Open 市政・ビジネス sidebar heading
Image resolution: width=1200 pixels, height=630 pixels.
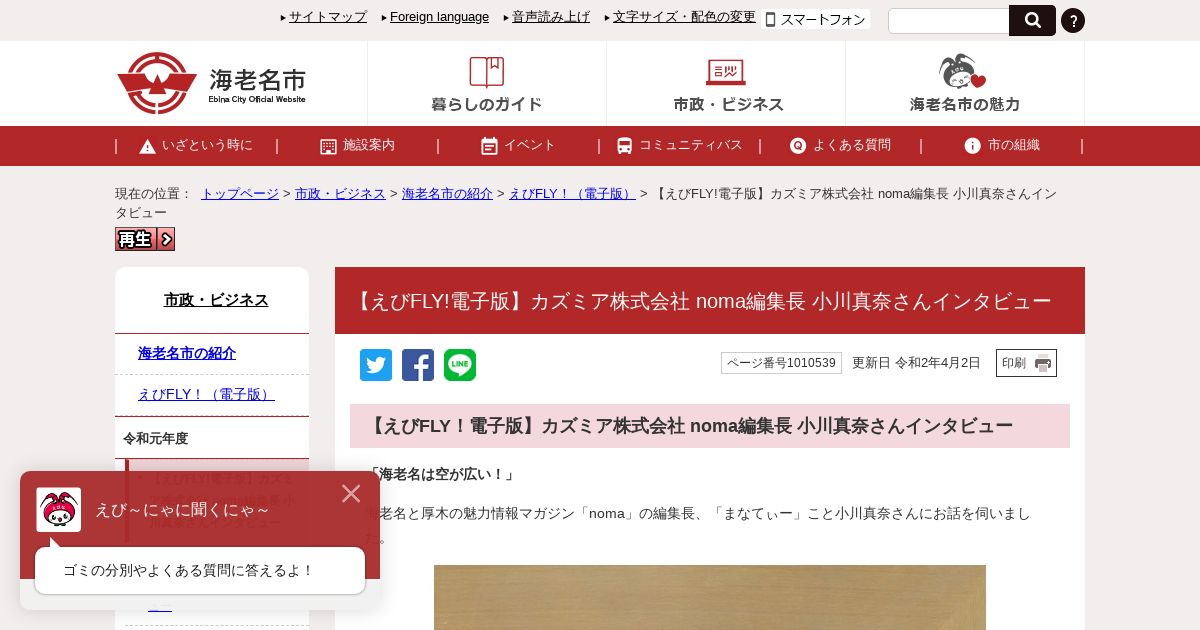point(216,300)
